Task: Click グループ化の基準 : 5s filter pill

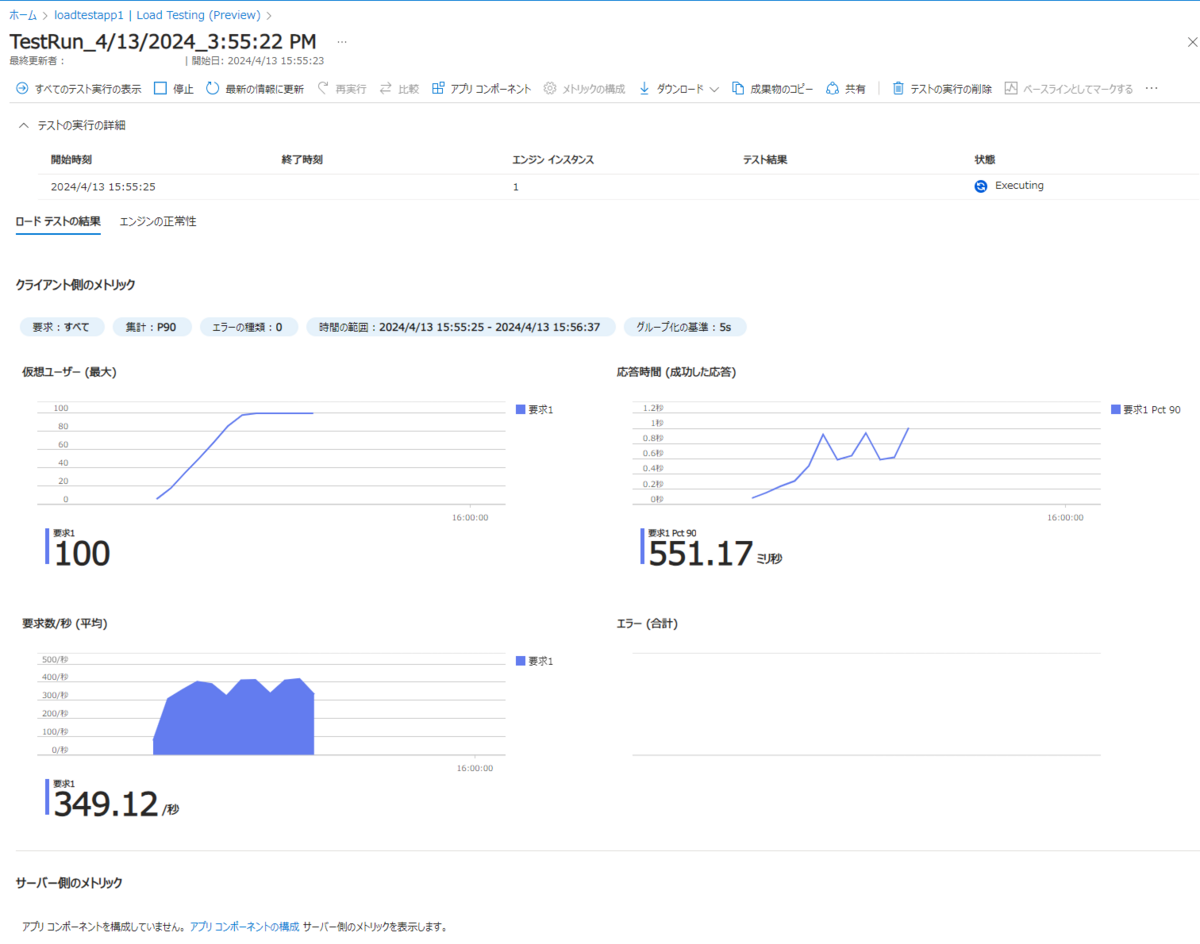Action: [x=685, y=327]
